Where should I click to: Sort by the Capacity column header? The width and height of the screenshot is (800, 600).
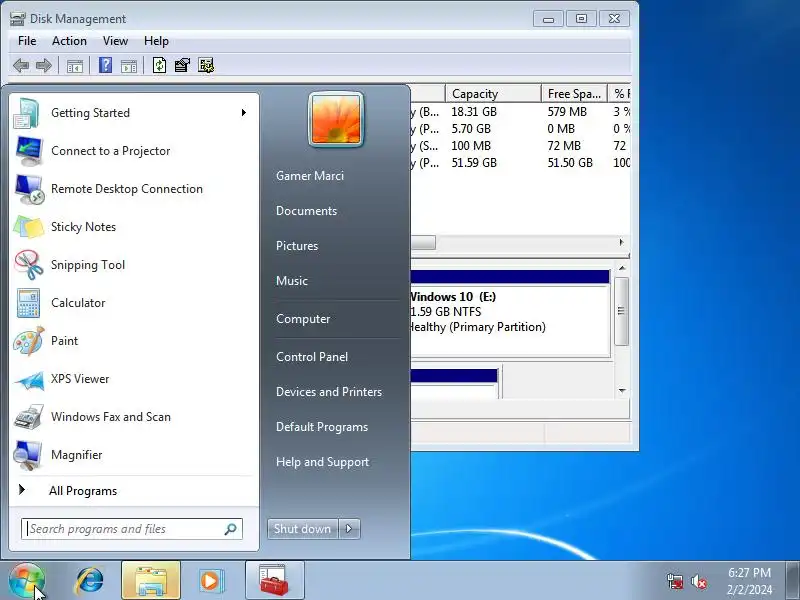coord(493,94)
